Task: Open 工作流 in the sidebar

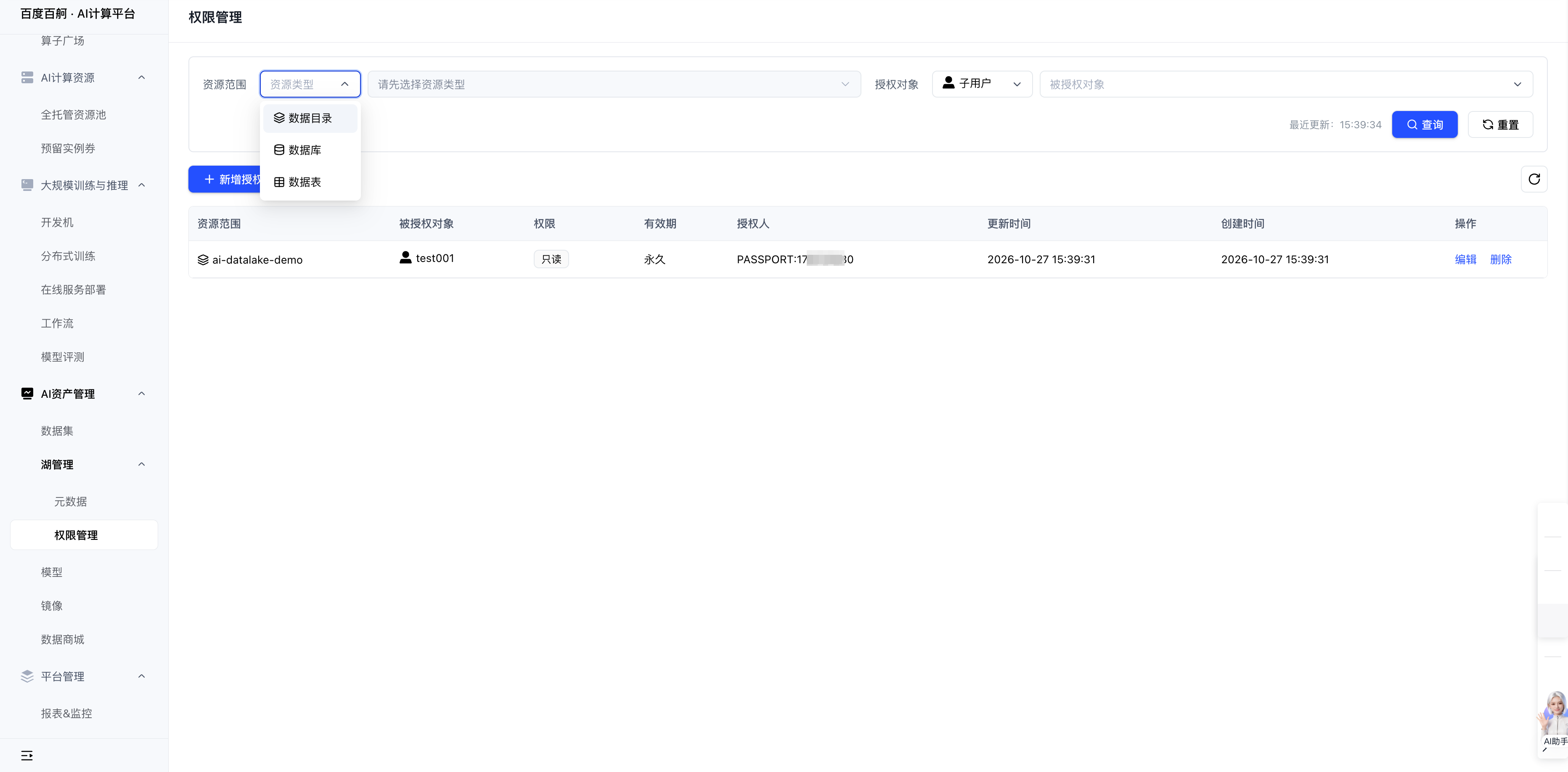Action: (x=57, y=323)
